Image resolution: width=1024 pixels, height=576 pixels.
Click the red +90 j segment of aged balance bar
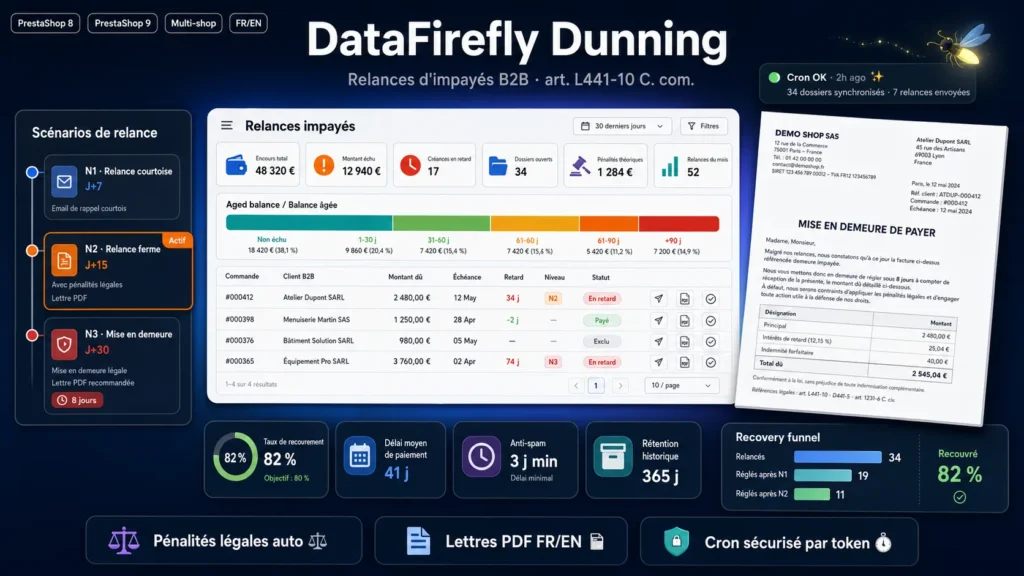tap(679, 223)
